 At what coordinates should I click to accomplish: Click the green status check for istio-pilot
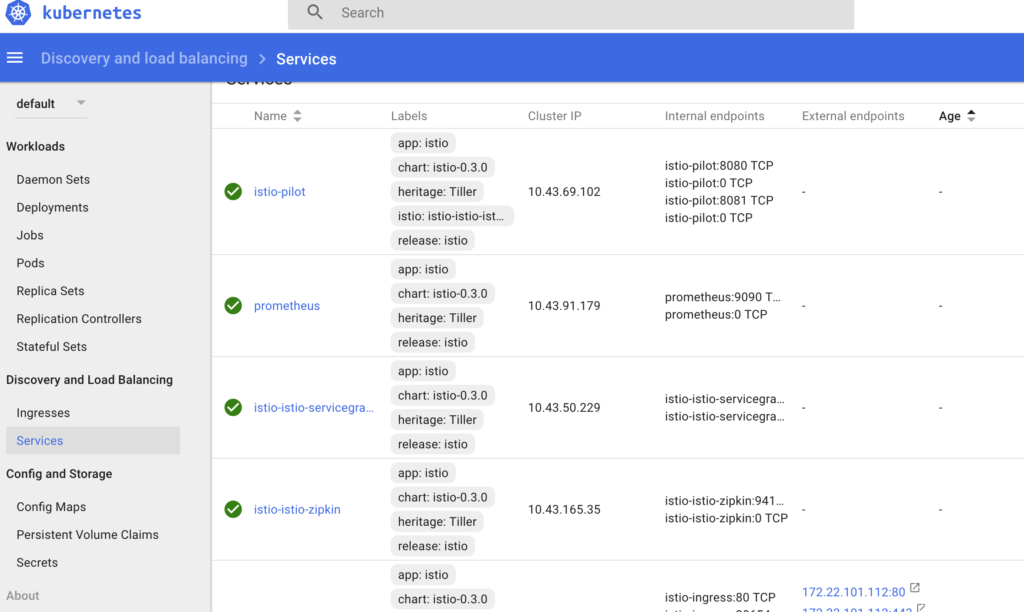point(233,192)
